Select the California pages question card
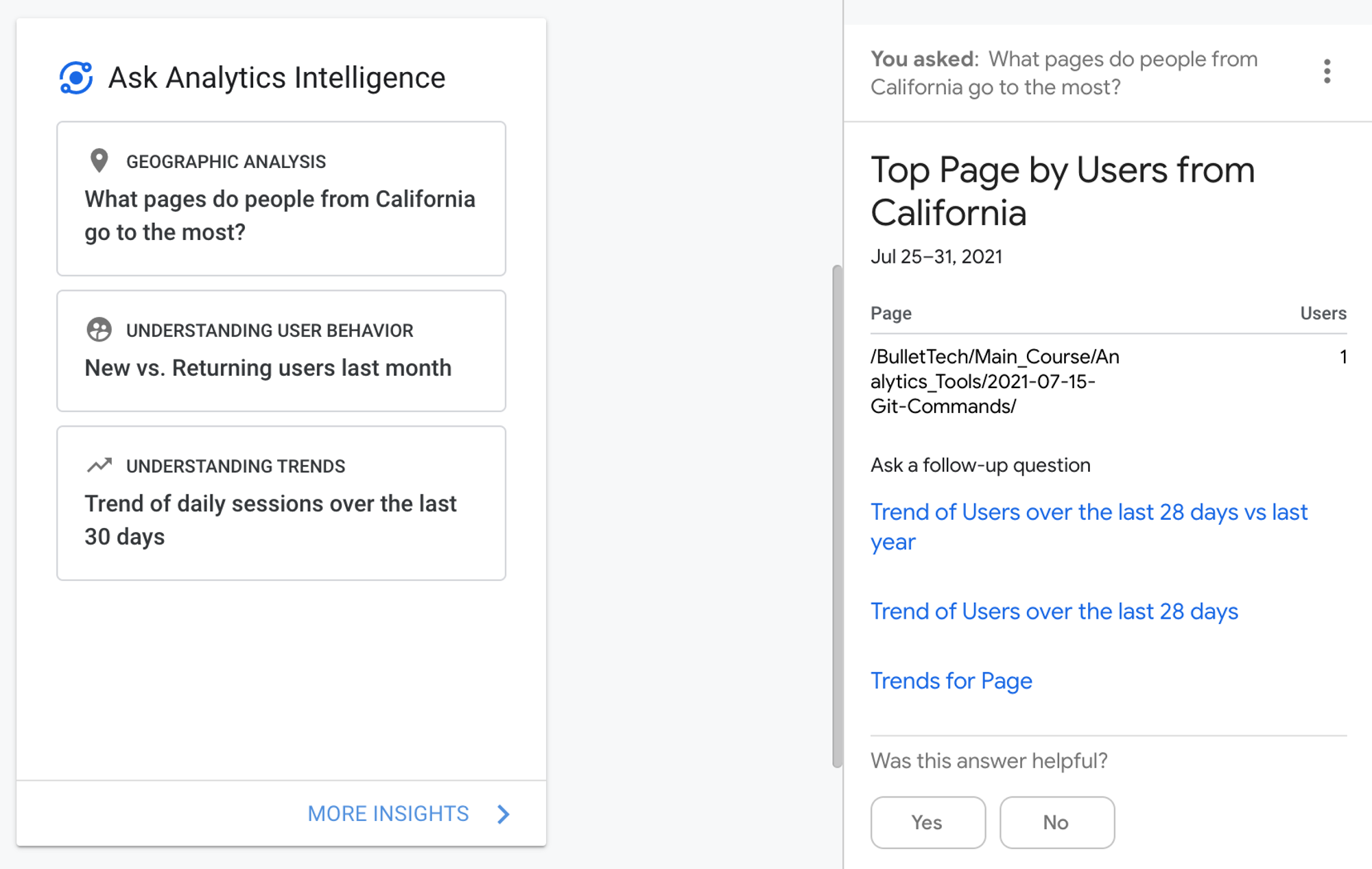The image size is (1372, 869). point(281,199)
